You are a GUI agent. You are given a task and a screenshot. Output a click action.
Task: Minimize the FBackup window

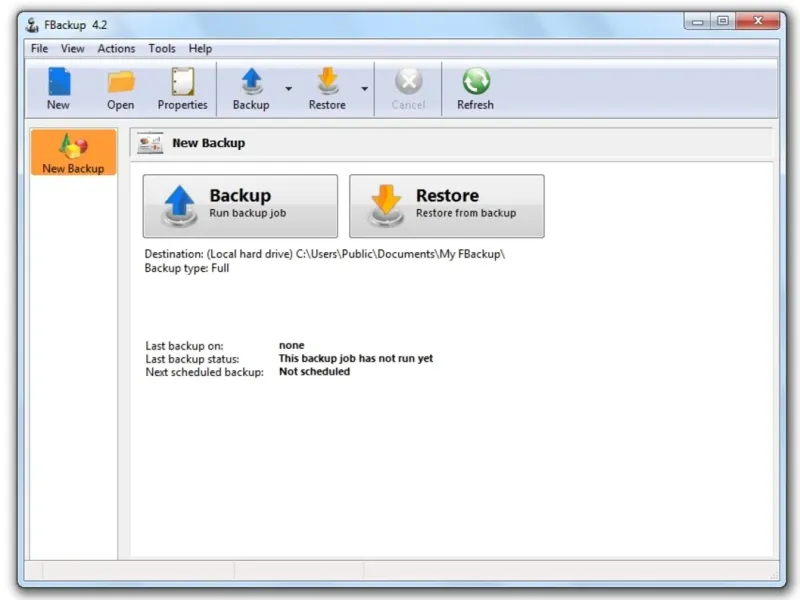(697, 21)
